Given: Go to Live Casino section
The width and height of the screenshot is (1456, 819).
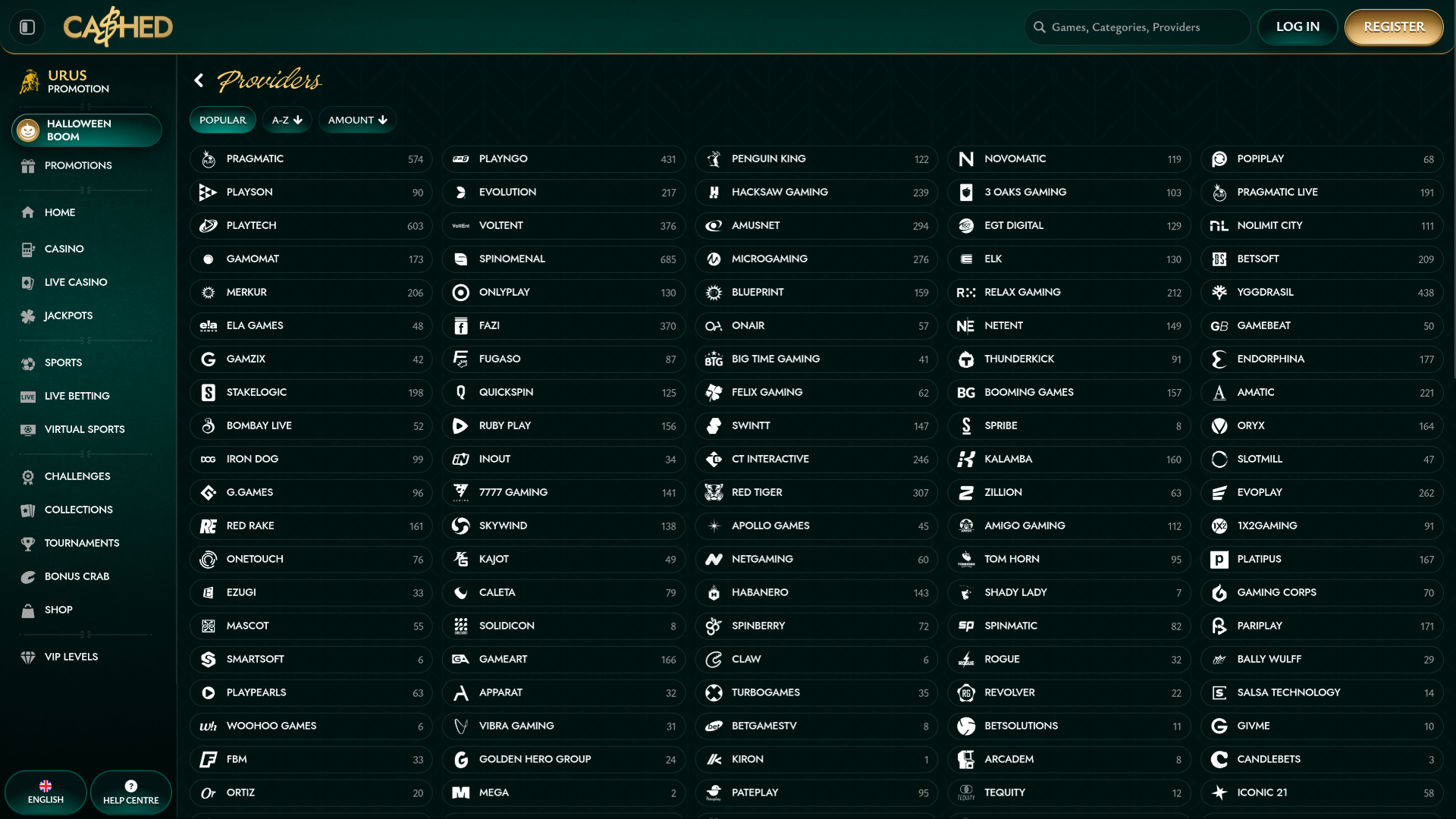Looking at the screenshot, I should click(x=76, y=282).
